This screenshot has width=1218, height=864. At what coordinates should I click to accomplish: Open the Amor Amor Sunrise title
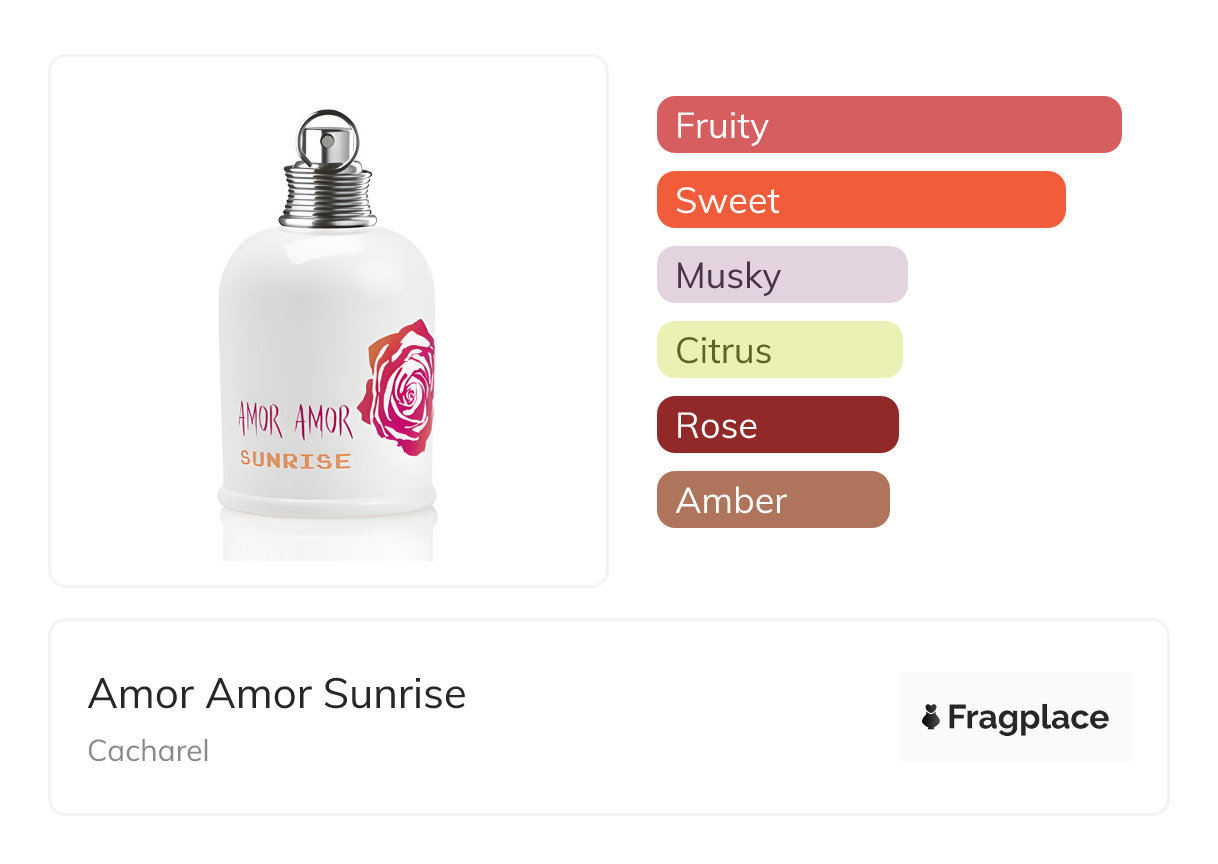tap(277, 694)
